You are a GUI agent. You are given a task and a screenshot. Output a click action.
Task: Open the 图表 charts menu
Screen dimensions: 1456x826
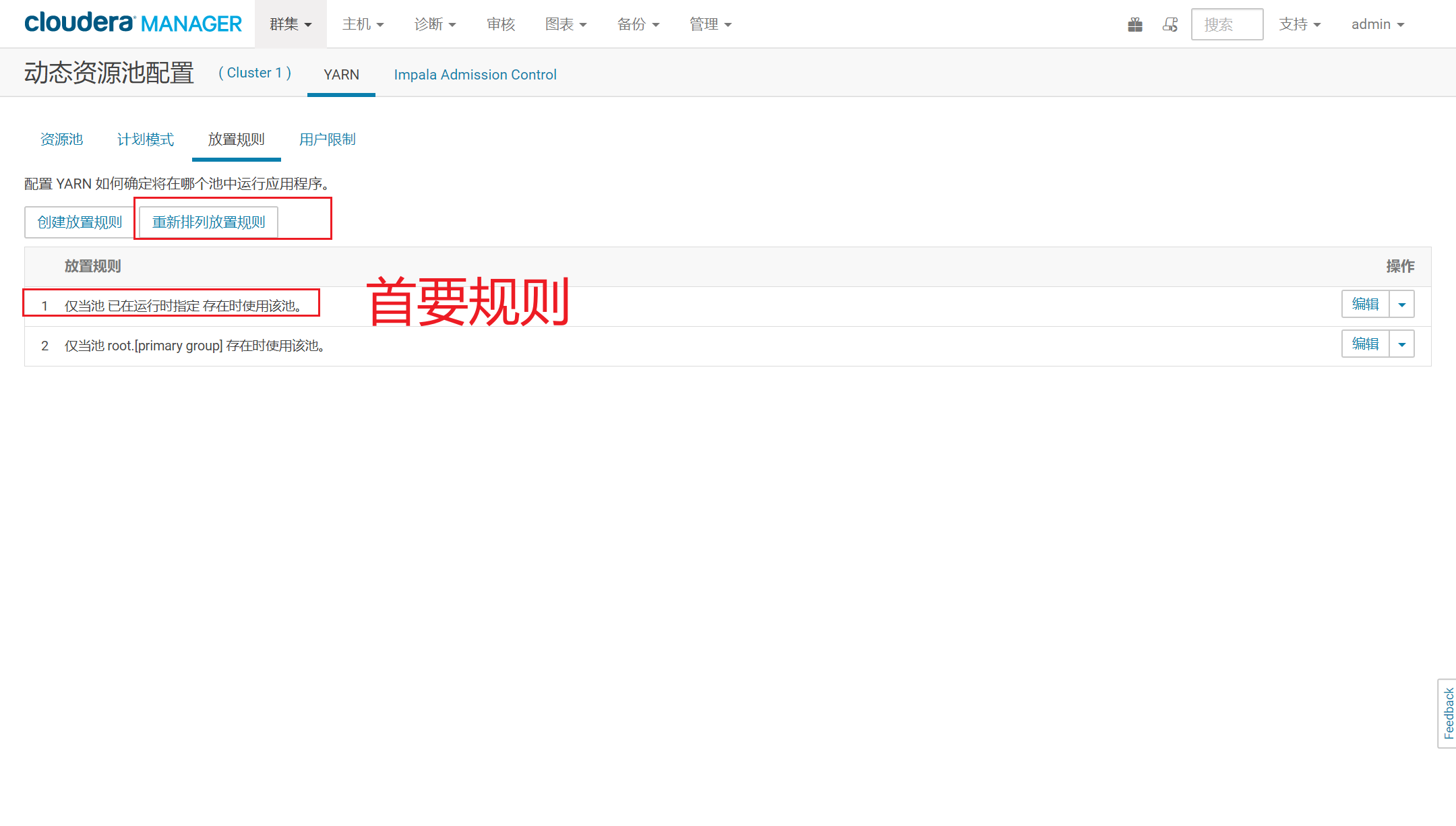[566, 24]
